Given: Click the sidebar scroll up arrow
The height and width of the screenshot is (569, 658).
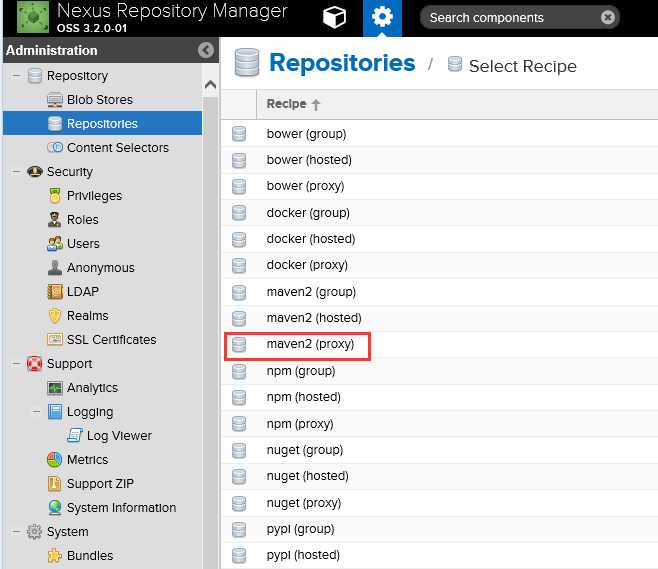Looking at the screenshot, I should click(x=210, y=85).
